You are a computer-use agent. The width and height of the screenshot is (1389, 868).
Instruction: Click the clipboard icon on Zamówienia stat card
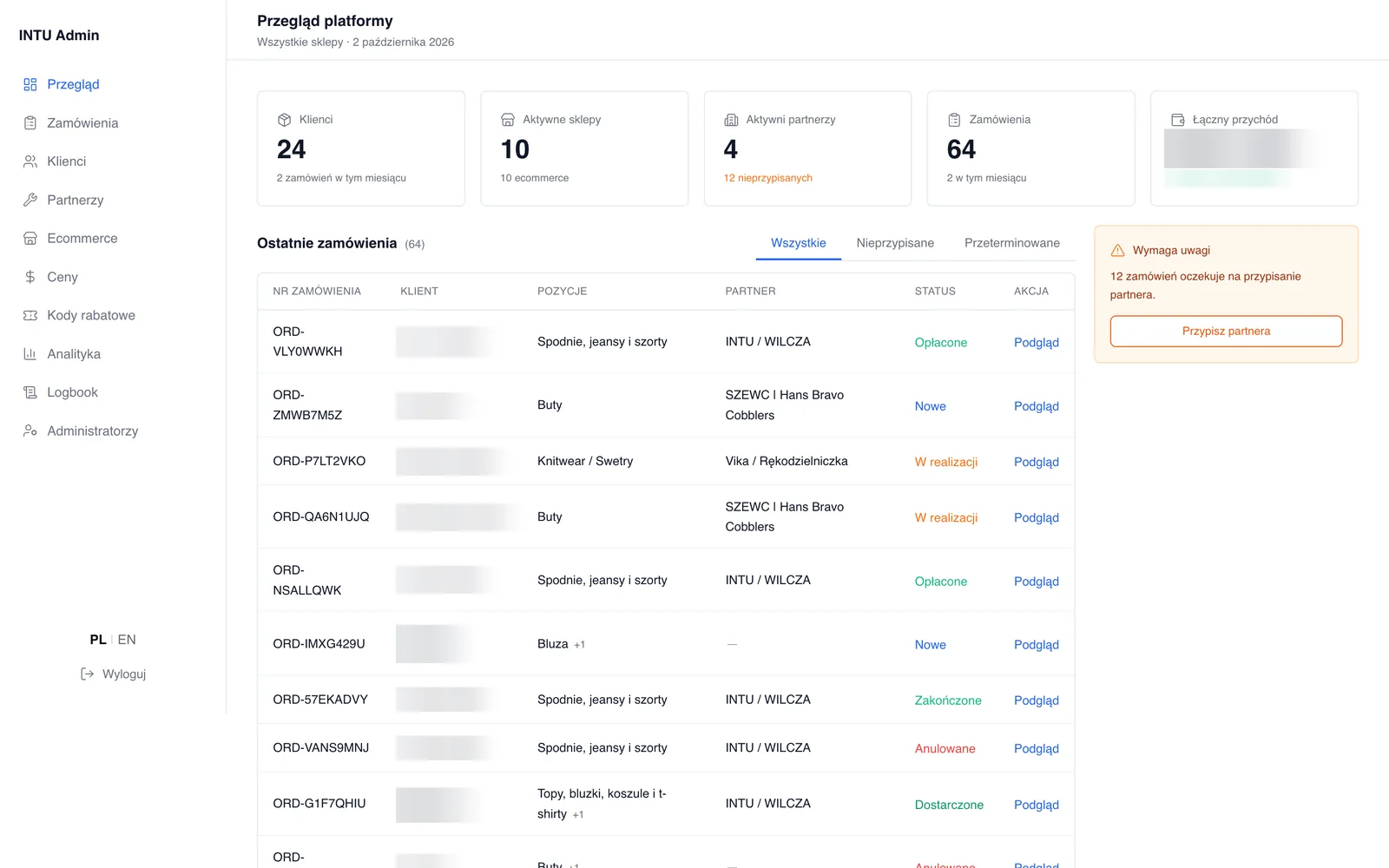click(954, 120)
